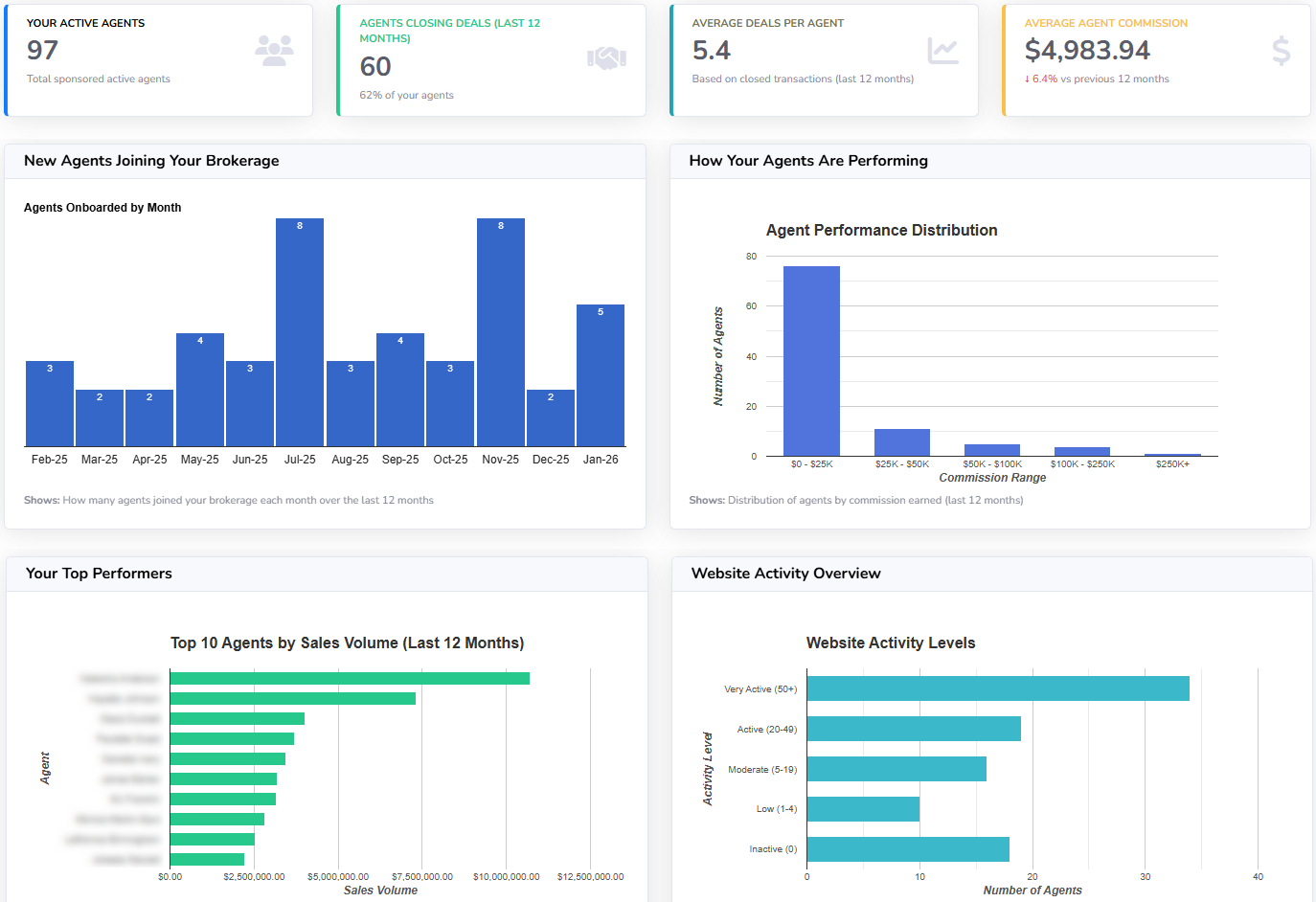Select the $0 - $25K commission bar
This screenshot has width=1316, height=902.
811,361
